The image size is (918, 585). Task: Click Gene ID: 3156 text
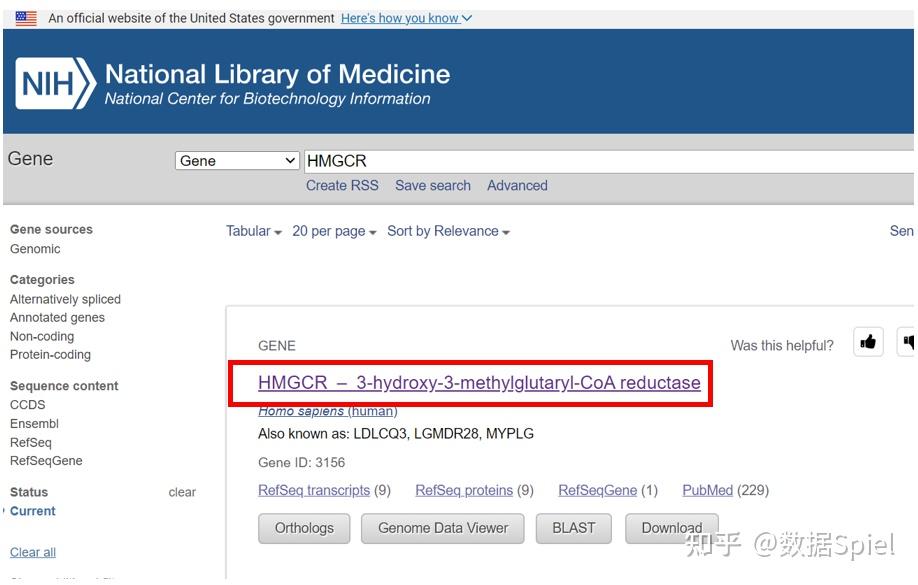click(302, 463)
